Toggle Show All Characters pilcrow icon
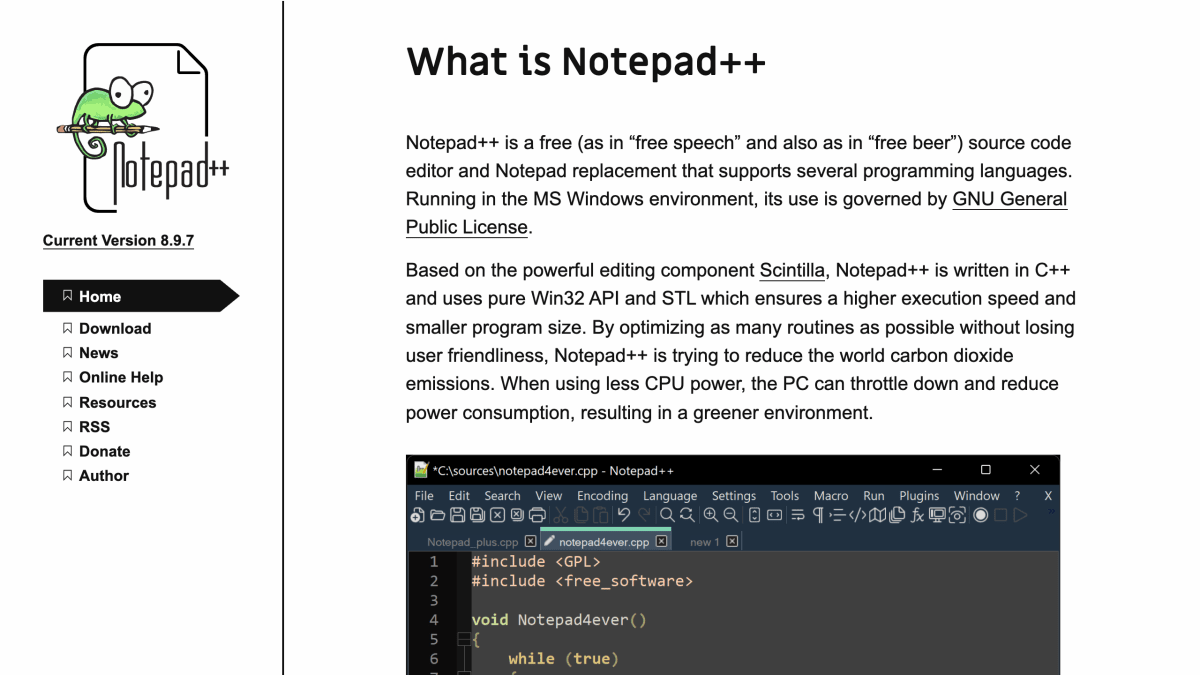The height and width of the screenshot is (675, 1200). pyautogui.click(x=818, y=515)
